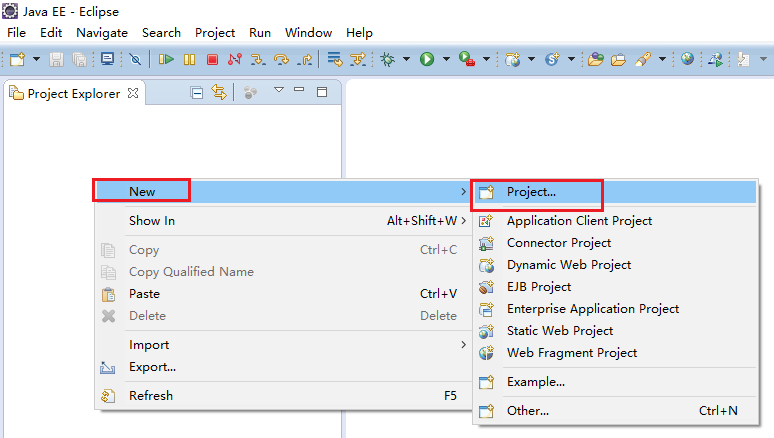Click the Run External Tools icon
The width and height of the screenshot is (774, 438).
pos(466,59)
